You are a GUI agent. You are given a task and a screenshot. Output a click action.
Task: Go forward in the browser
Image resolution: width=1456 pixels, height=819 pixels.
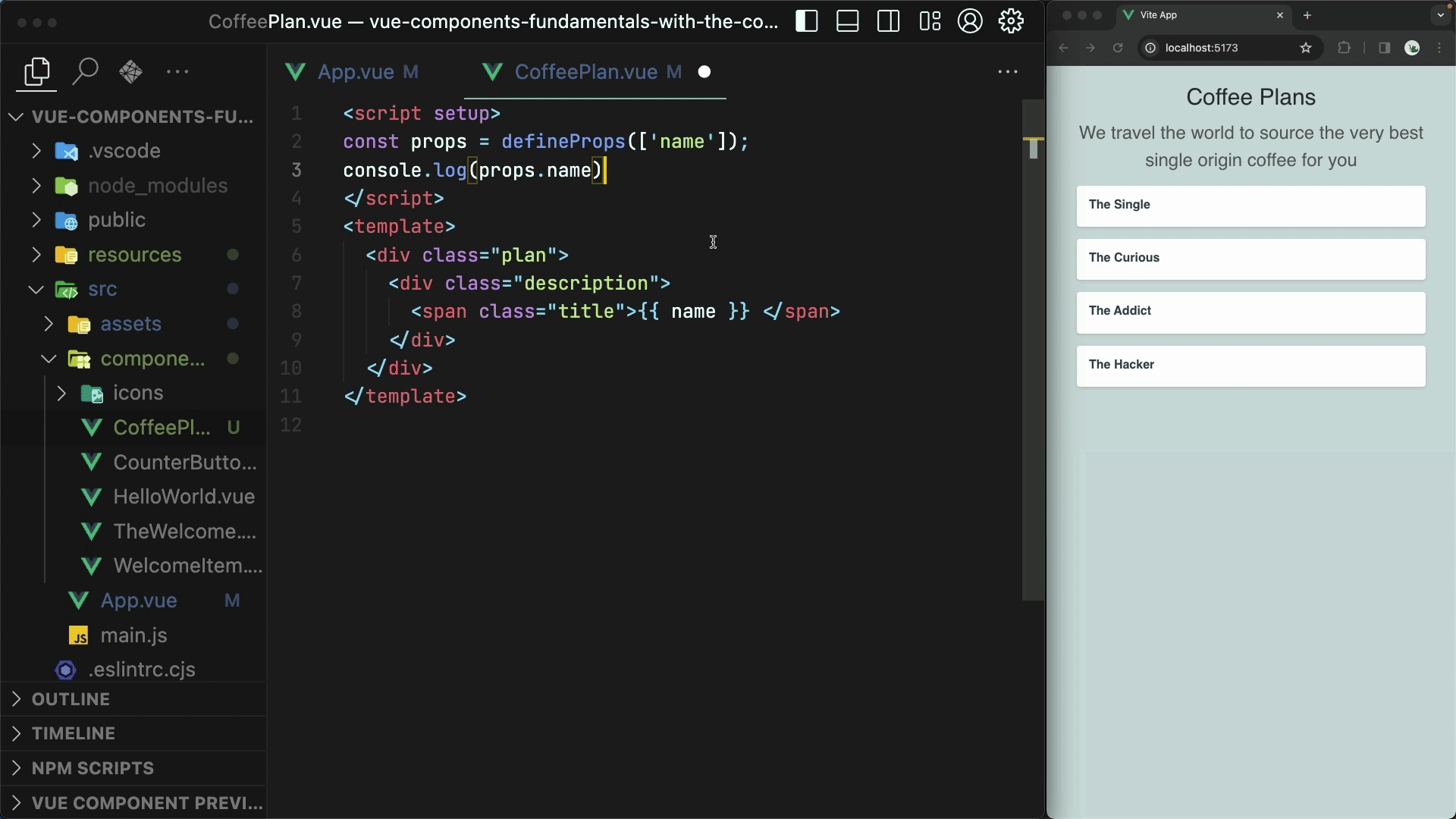click(1090, 48)
